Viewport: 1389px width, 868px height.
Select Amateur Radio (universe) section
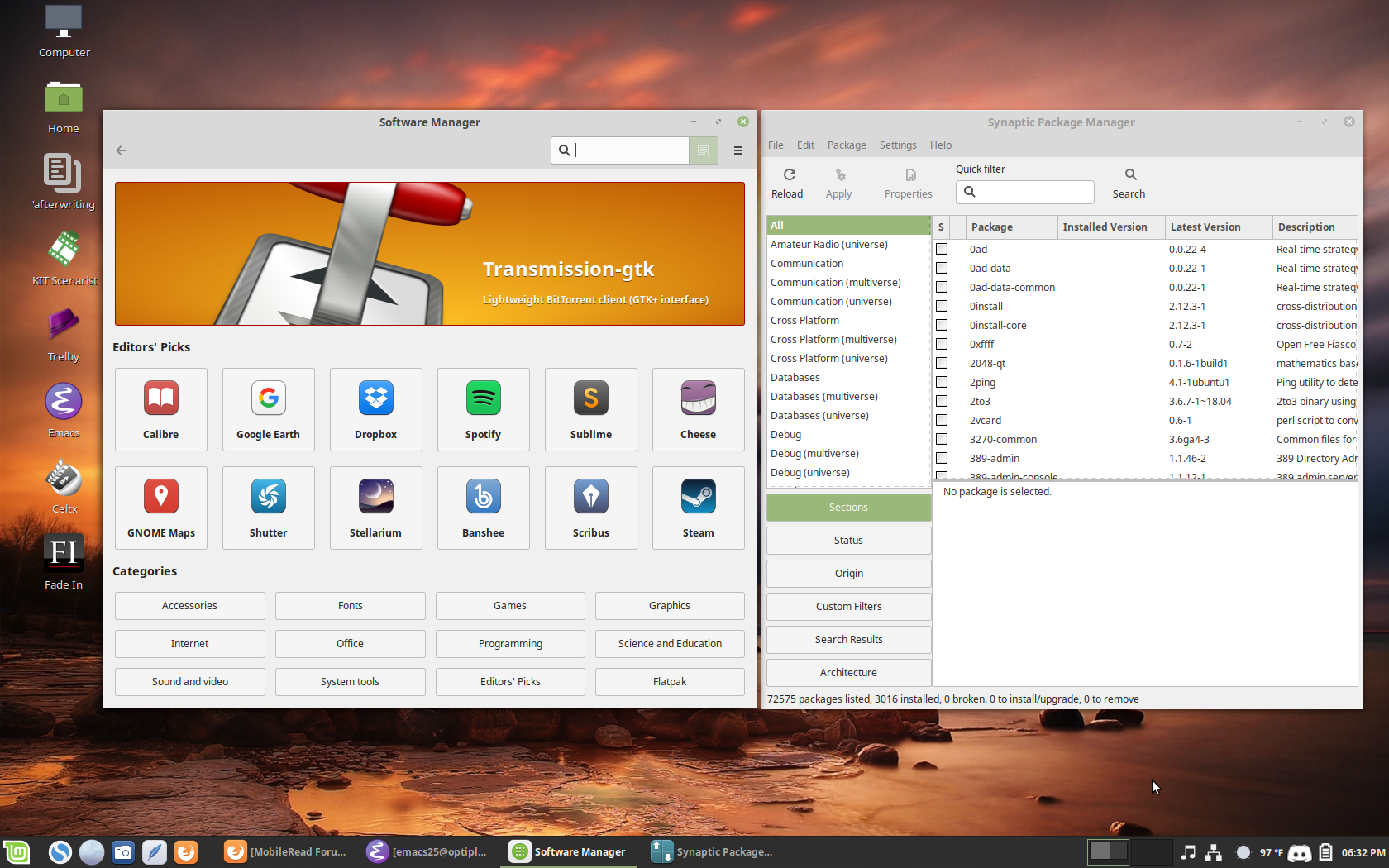[848, 245]
